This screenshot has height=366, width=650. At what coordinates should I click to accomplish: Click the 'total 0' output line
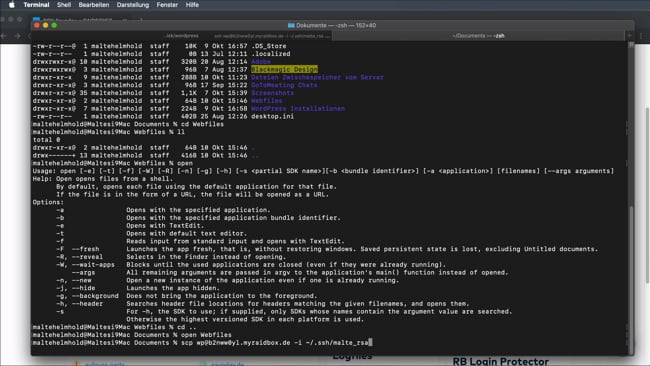point(46,140)
